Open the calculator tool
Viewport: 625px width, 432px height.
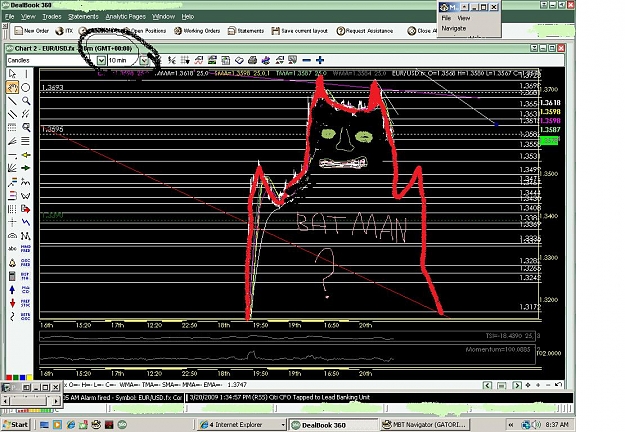pos(12,276)
